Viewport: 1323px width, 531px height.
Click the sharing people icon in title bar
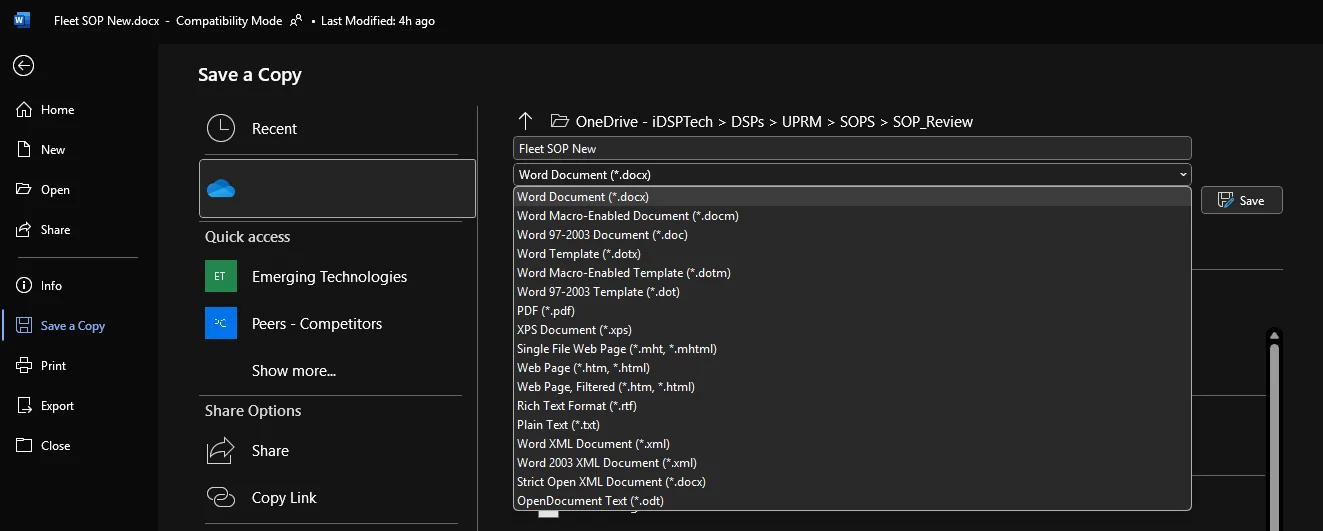(296, 21)
